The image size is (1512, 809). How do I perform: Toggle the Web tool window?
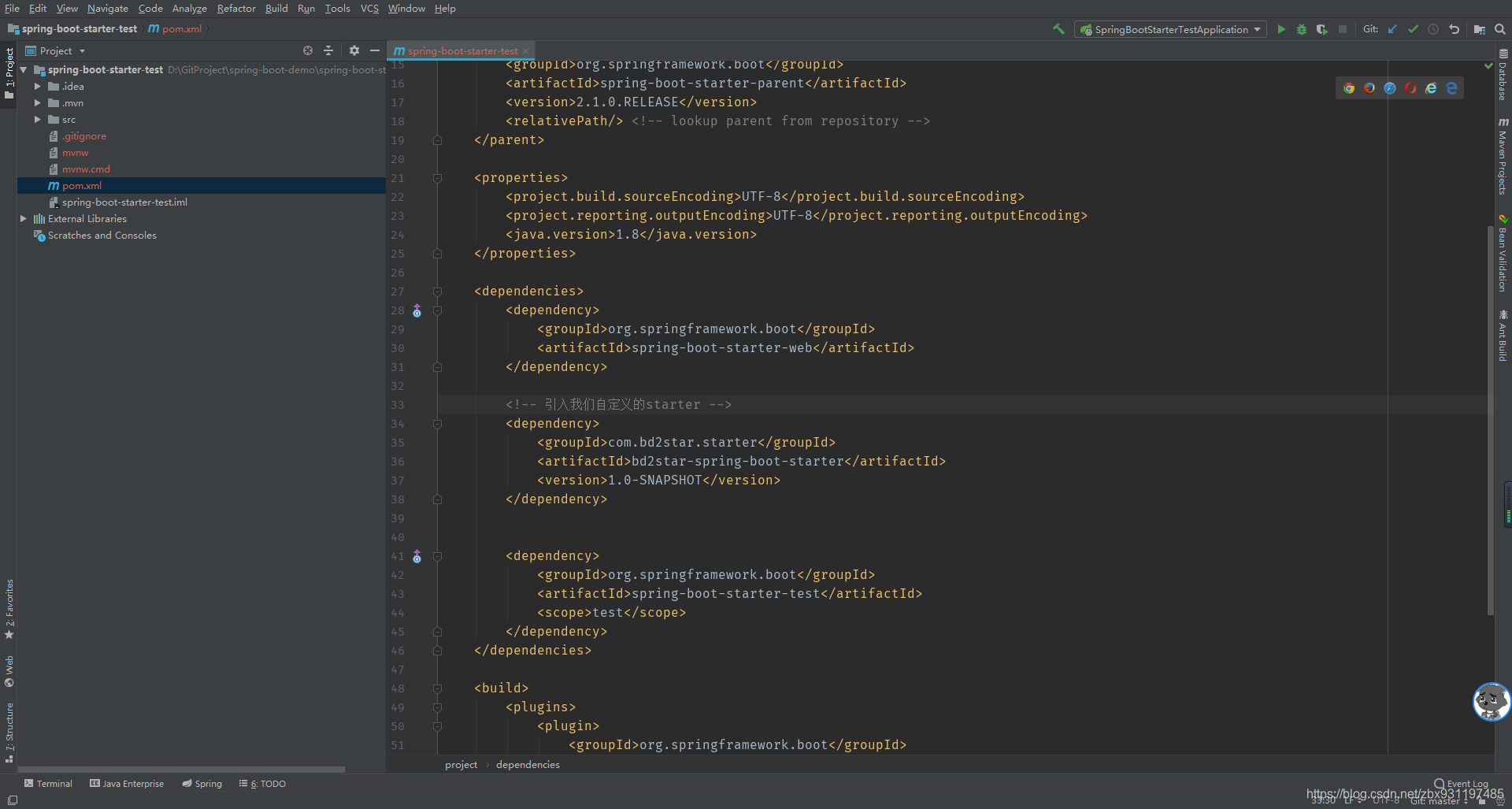[x=9, y=671]
